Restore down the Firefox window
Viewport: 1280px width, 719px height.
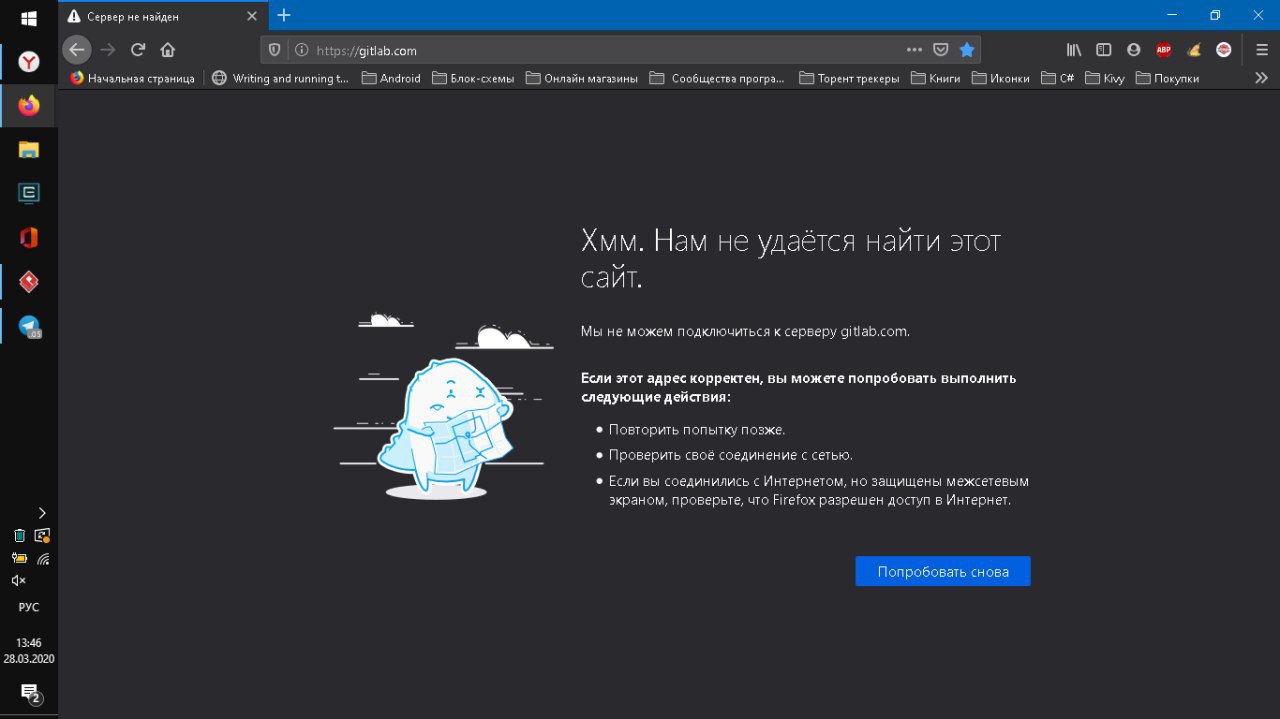click(x=1215, y=15)
